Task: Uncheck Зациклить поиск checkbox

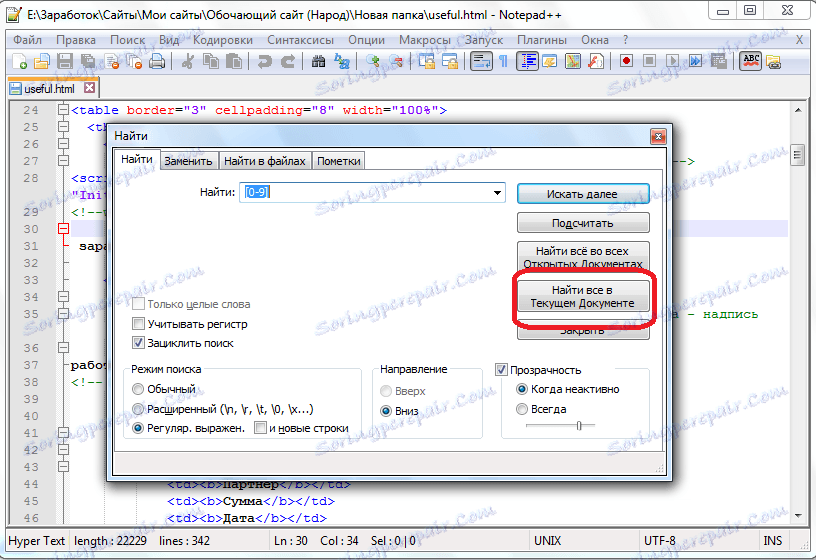Action: pyautogui.click(x=138, y=343)
